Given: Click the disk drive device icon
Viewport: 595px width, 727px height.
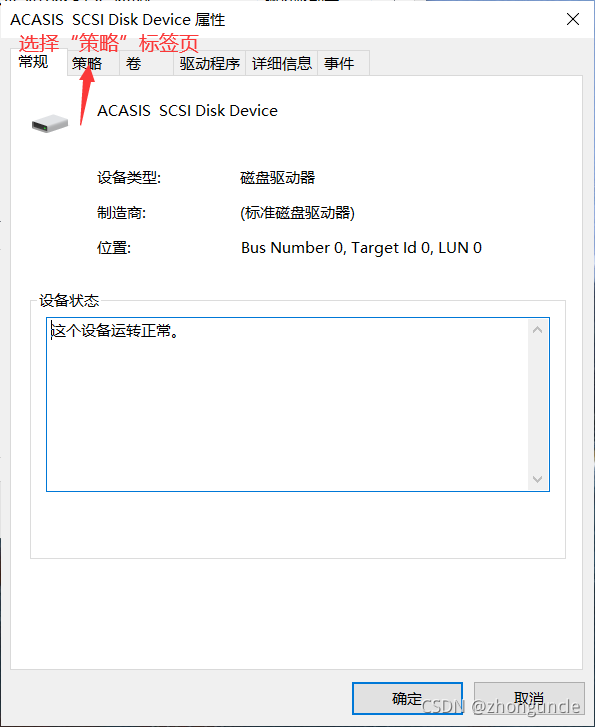Looking at the screenshot, I should 50,123.
